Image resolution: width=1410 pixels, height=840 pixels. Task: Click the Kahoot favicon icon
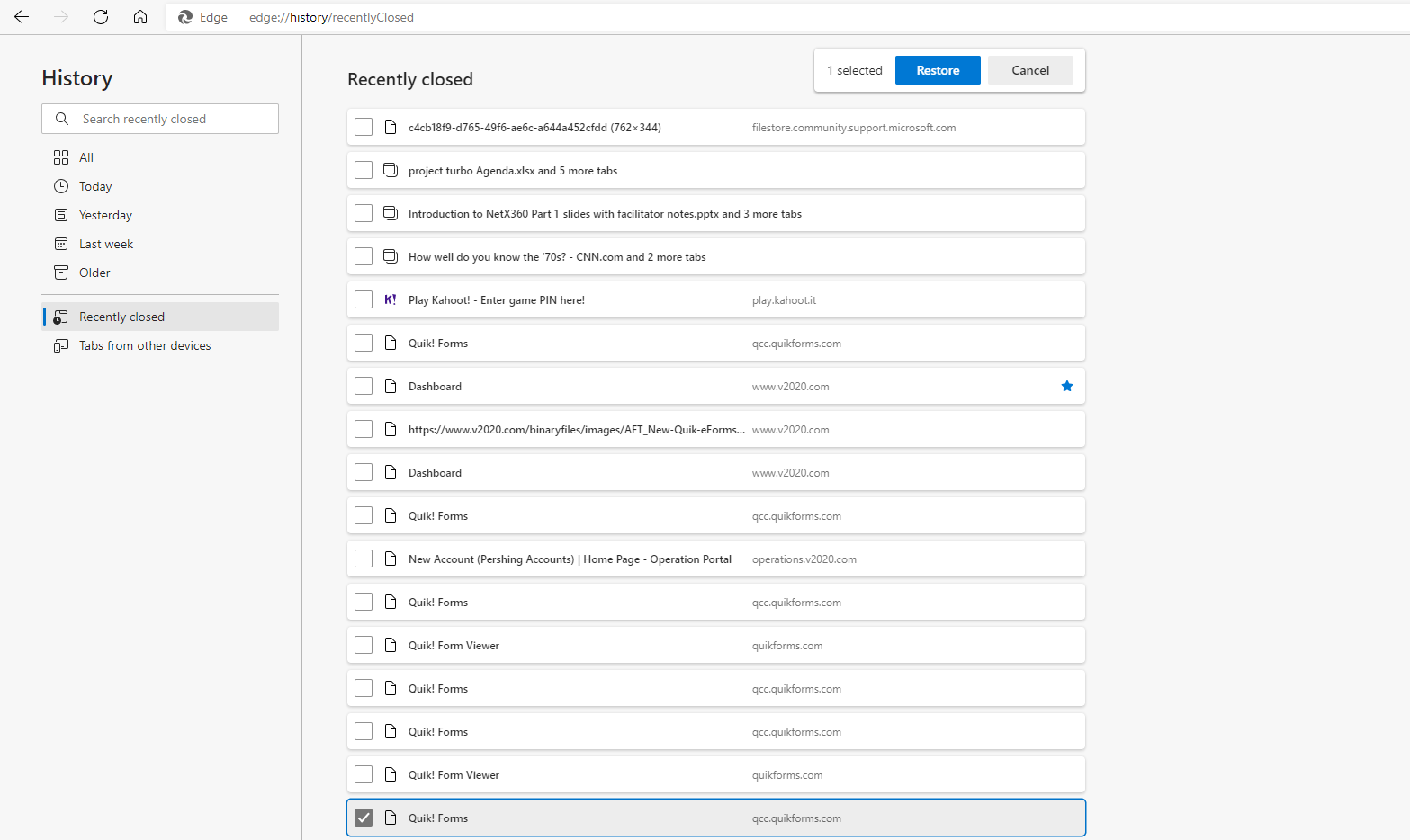391,300
